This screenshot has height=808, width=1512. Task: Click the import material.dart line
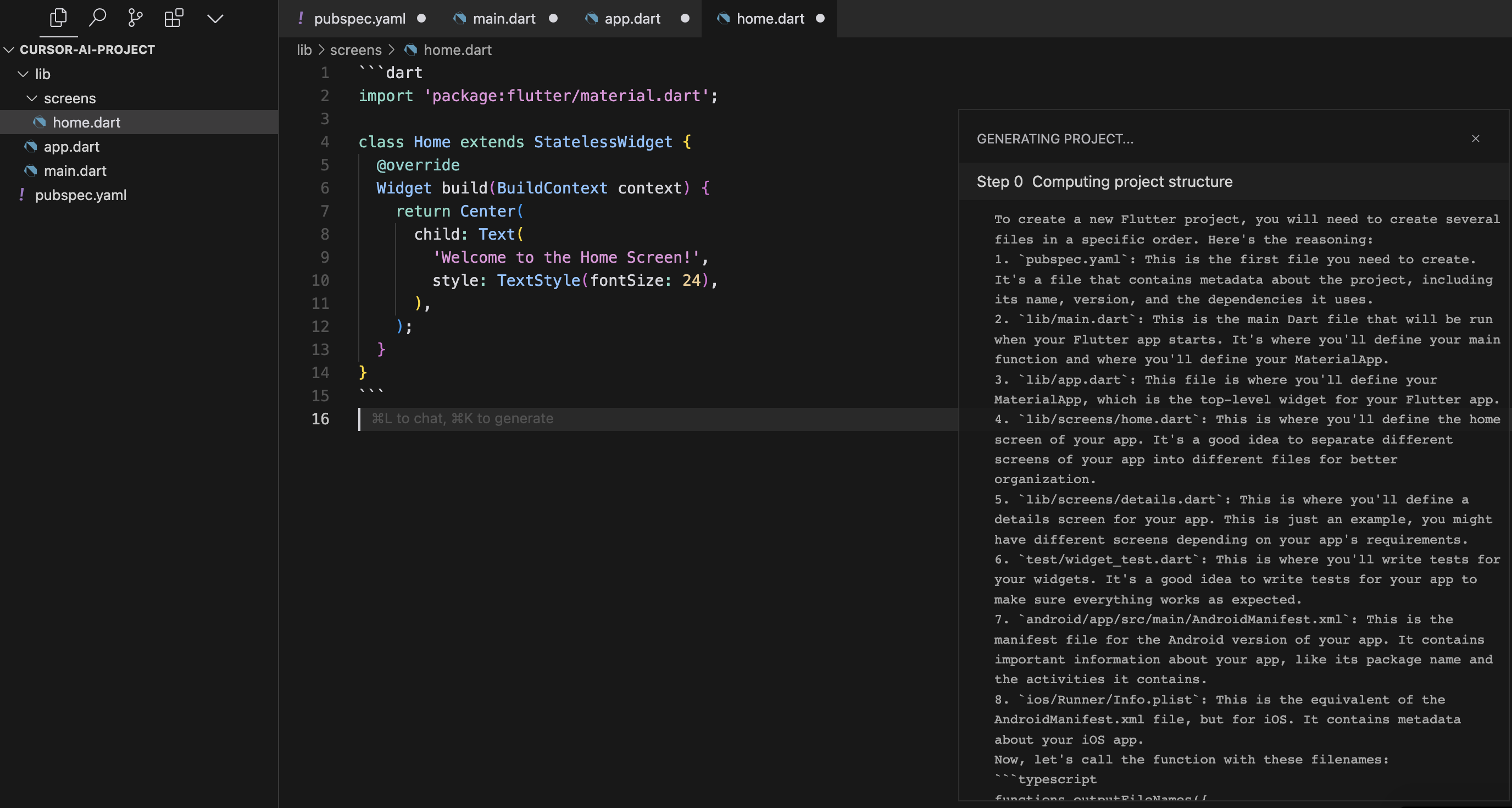(538, 96)
